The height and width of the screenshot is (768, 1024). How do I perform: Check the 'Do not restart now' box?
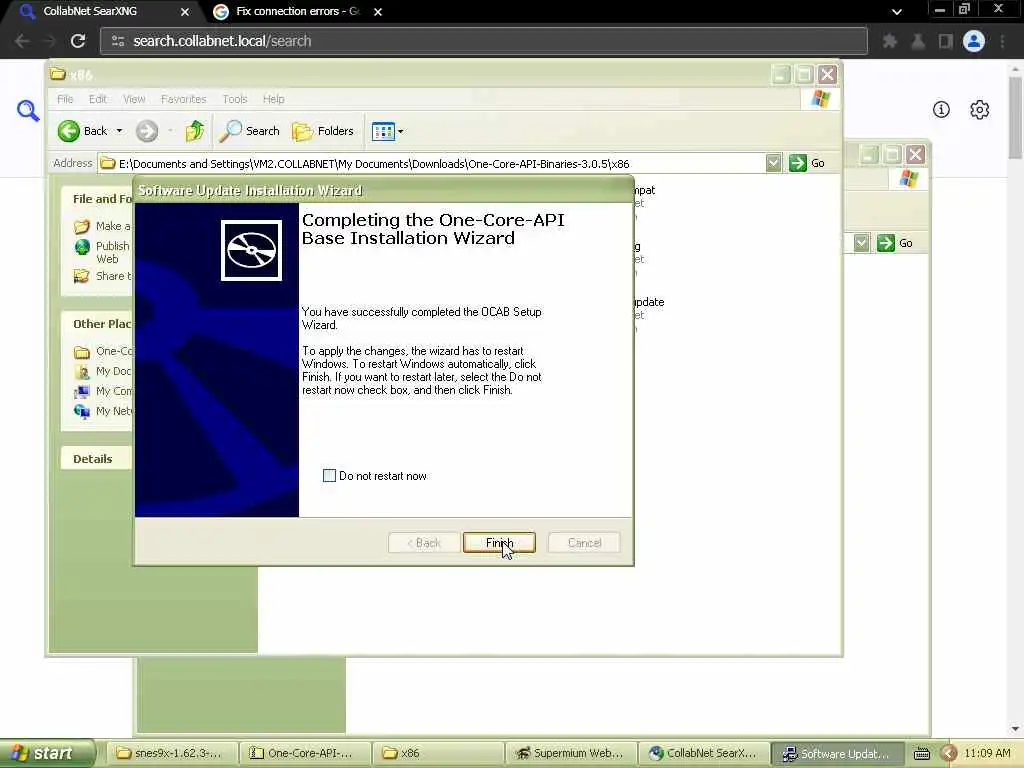329,475
